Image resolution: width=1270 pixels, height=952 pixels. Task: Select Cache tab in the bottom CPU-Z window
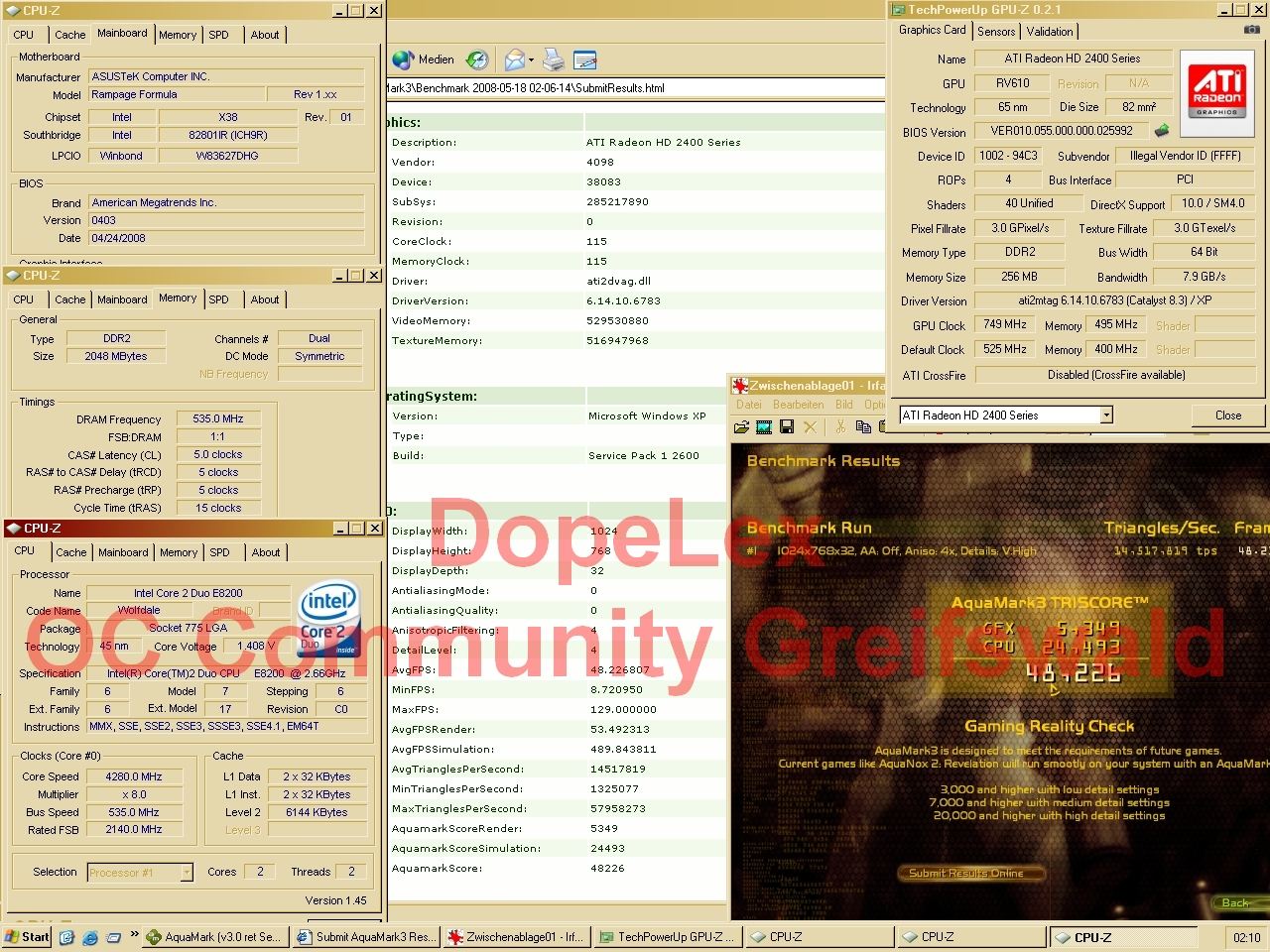coord(71,552)
